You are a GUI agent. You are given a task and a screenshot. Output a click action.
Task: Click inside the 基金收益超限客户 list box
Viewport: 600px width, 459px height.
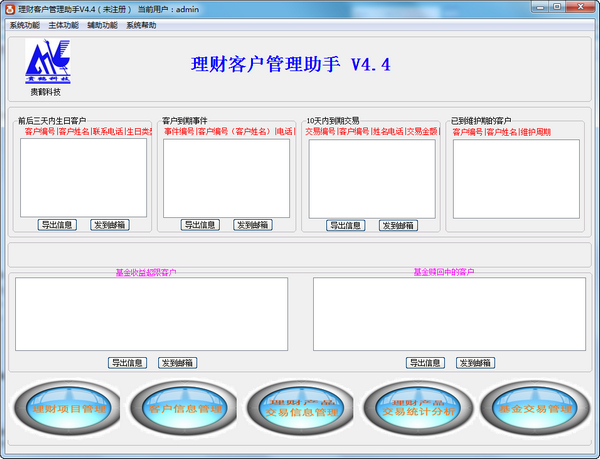152,314
